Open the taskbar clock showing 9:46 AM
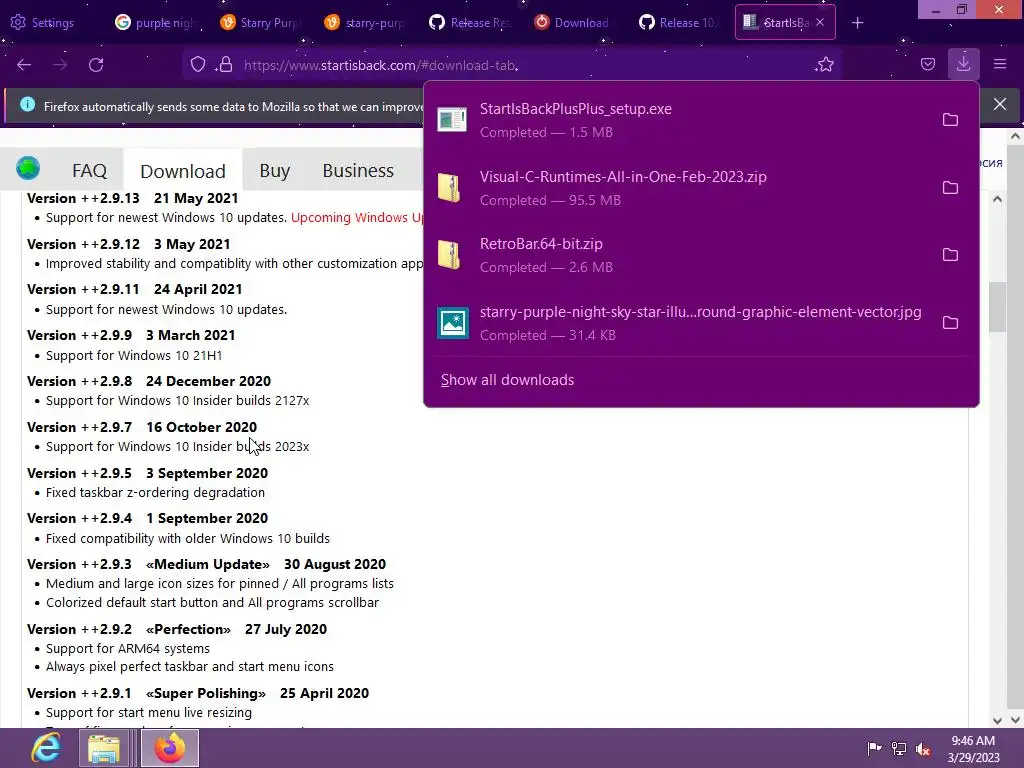 pos(973,748)
